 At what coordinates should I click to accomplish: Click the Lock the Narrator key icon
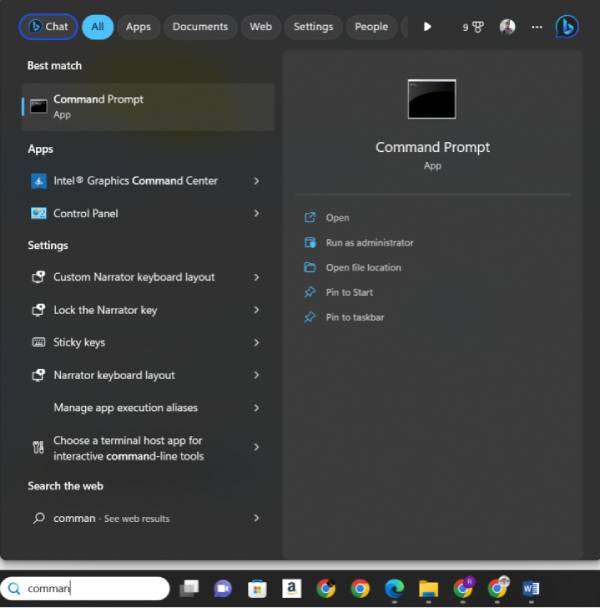click(38, 309)
